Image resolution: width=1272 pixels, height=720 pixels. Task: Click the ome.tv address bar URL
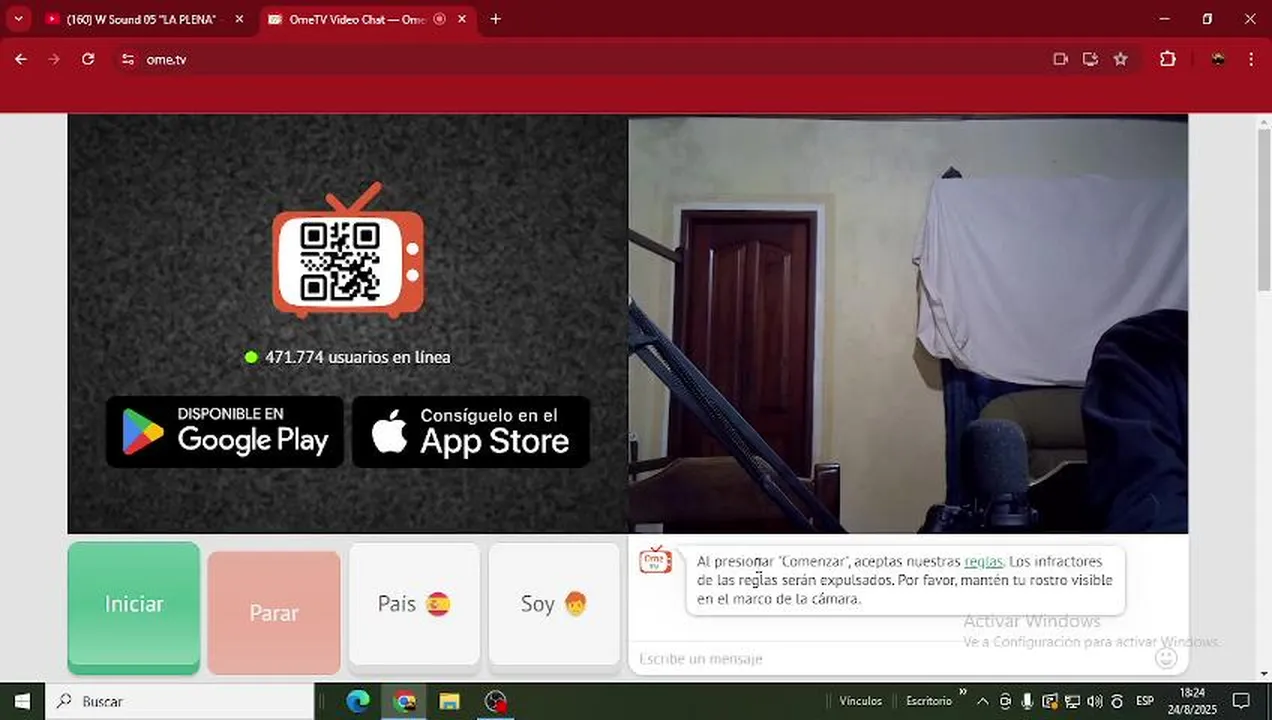coord(166,59)
